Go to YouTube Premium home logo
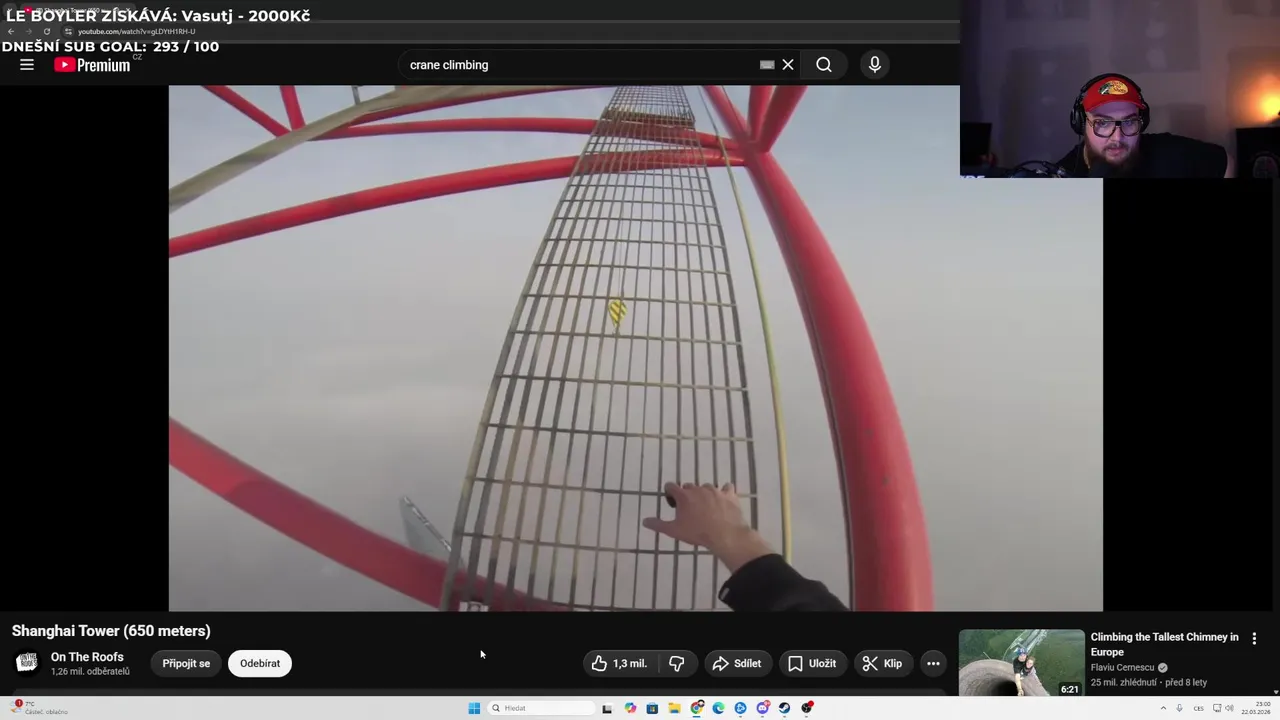Image resolution: width=1280 pixels, height=720 pixels. [x=92, y=65]
